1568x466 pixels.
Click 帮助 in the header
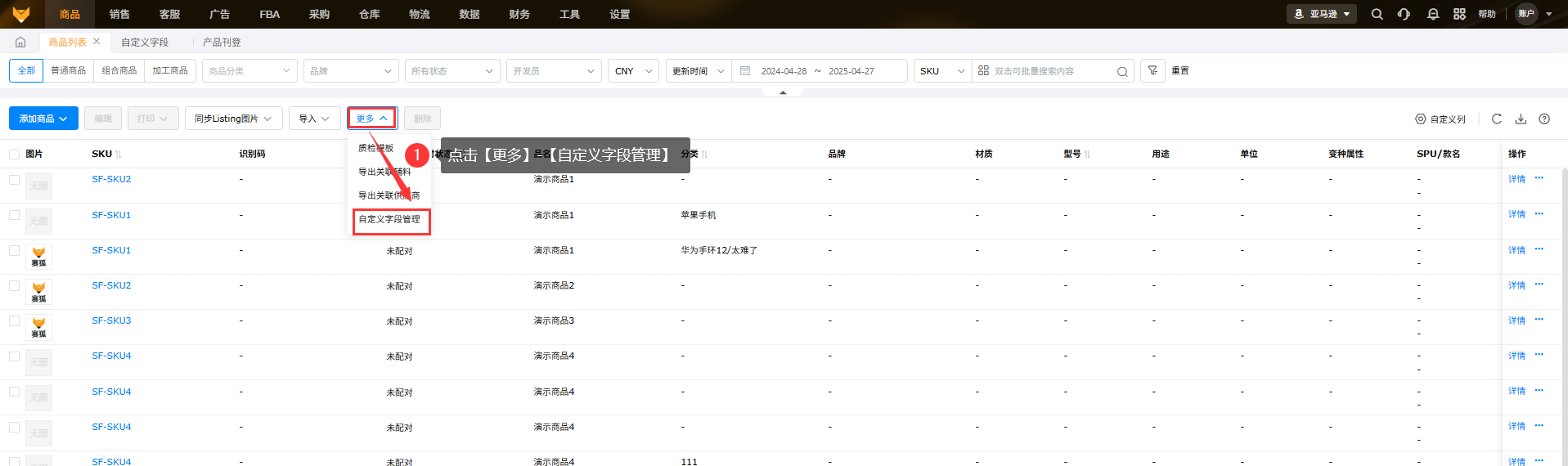pyautogui.click(x=1487, y=14)
